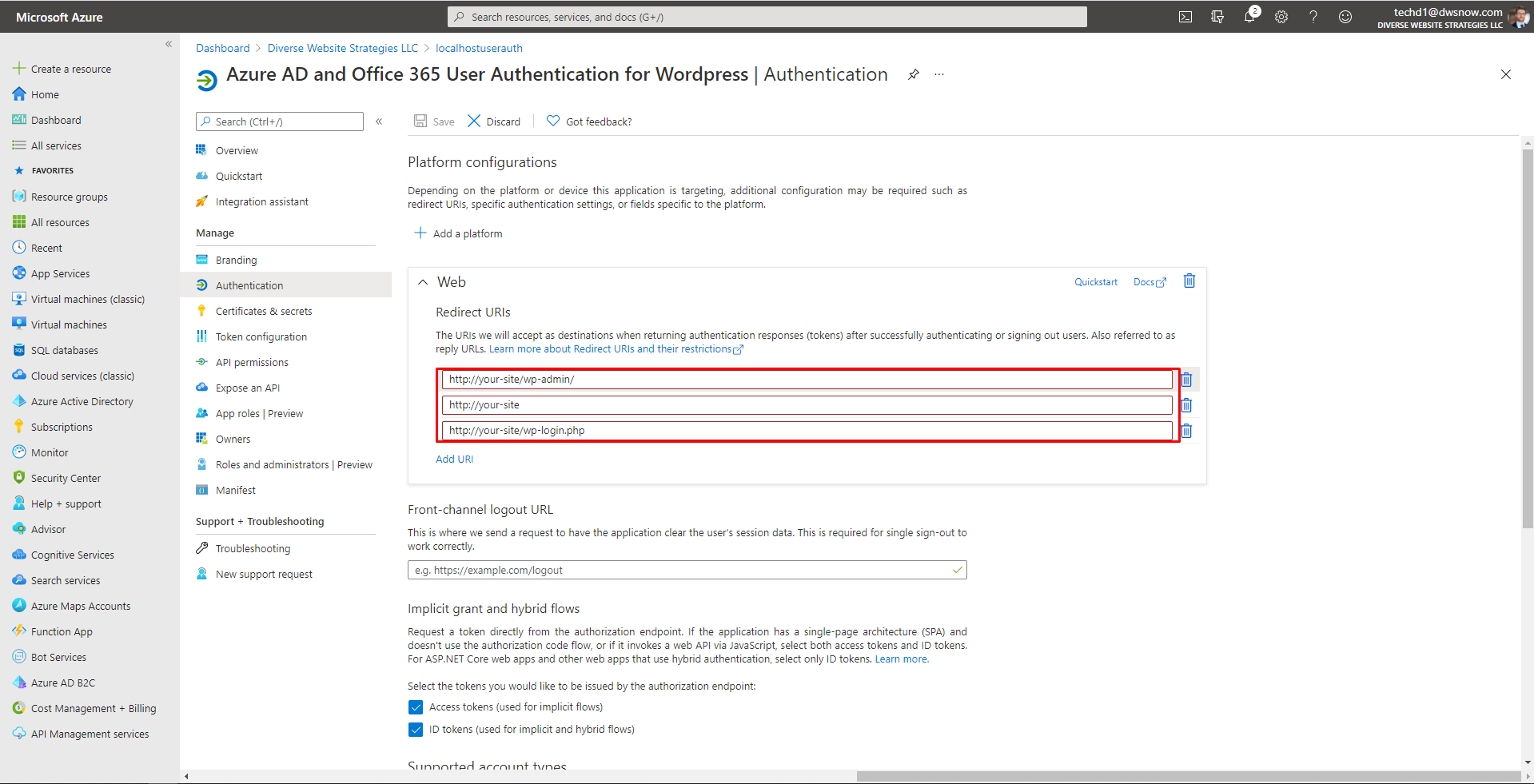Pin the Authentication blade to dashboard
This screenshot has width=1534, height=784.
click(914, 74)
